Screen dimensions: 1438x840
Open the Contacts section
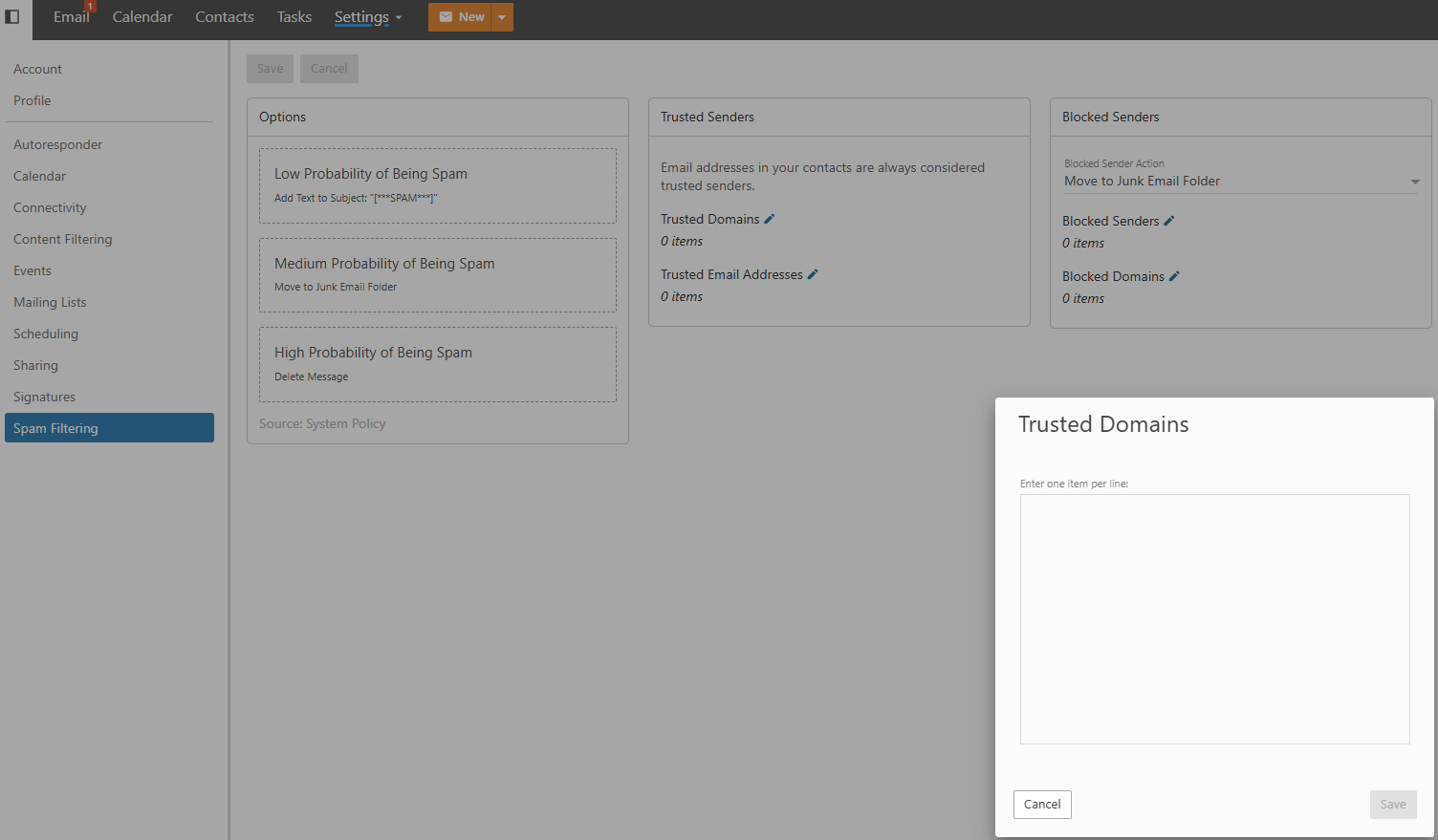click(x=225, y=17)
